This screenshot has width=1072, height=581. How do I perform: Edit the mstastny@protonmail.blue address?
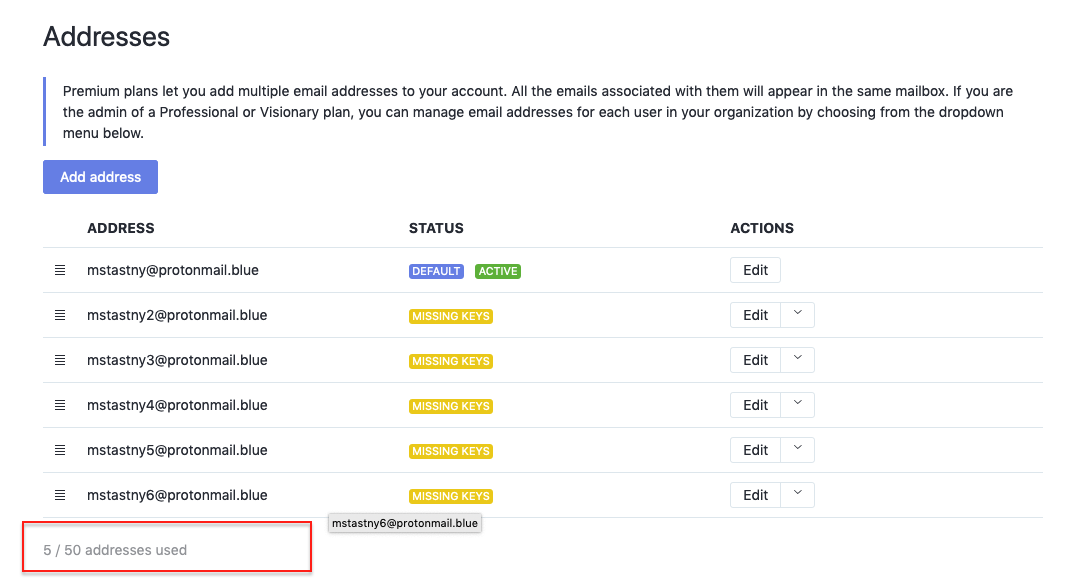point(755,269)
